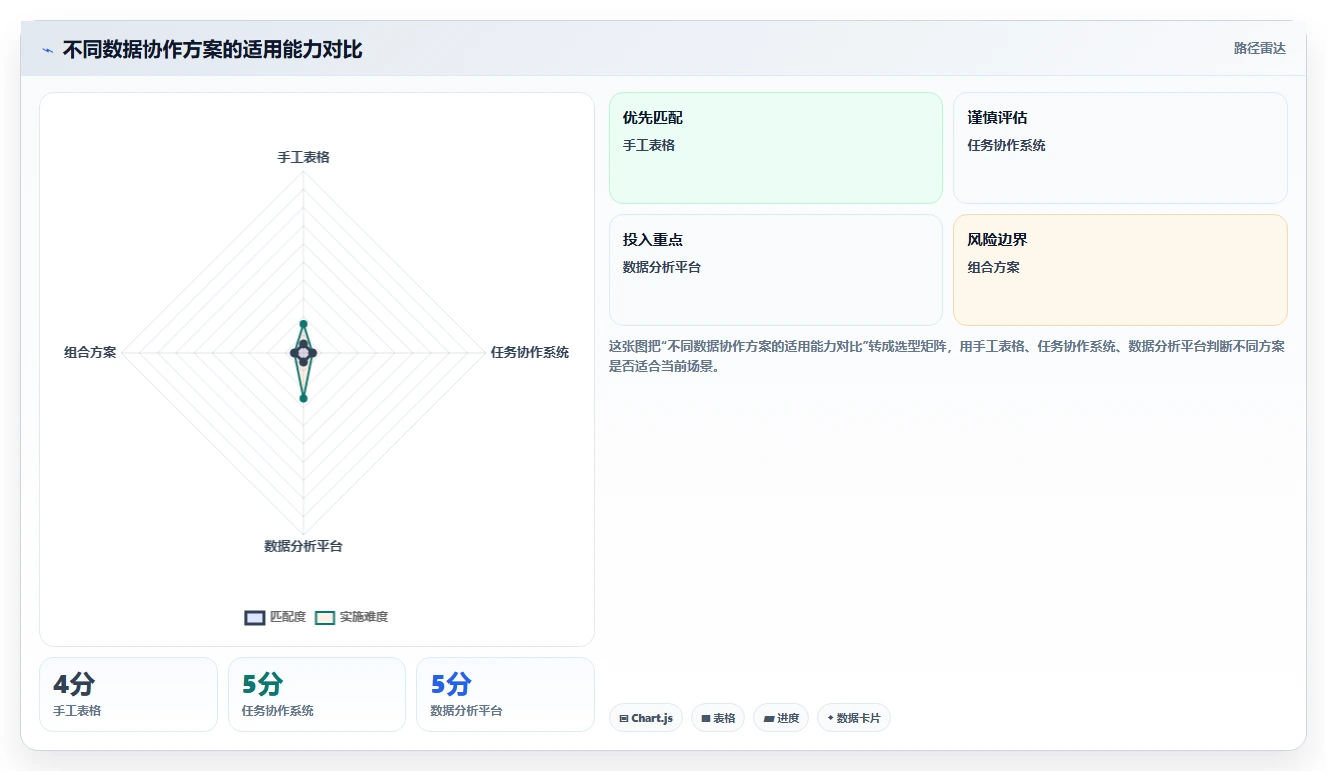Image resolution: width=1327 pixels, height=771 pixels.
Task: Click the 4分 手工表格 score card
Action: click(128, 694)
